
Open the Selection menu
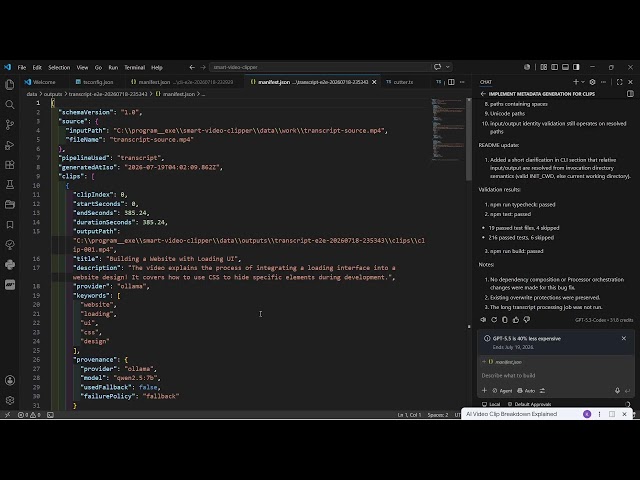pos(59,67)
